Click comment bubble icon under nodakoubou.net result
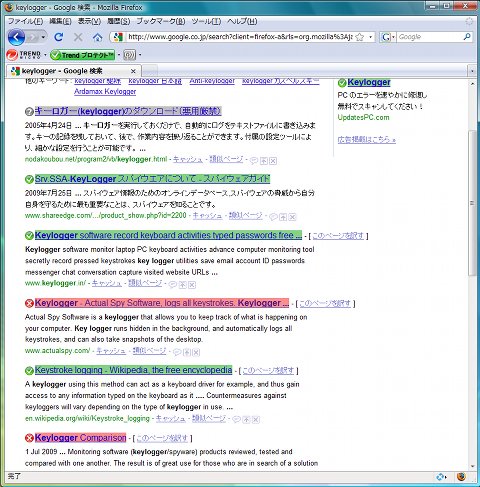Viewport: 480px width, 487px height. (254, 161)
